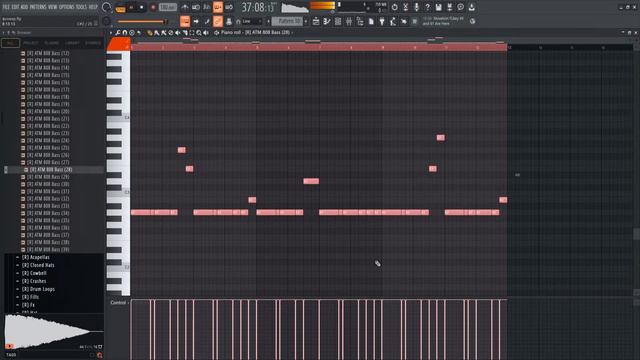Toggle the arrow step icon in second toolbar row
The image size is (640, 360).
(x=196, y=21)
